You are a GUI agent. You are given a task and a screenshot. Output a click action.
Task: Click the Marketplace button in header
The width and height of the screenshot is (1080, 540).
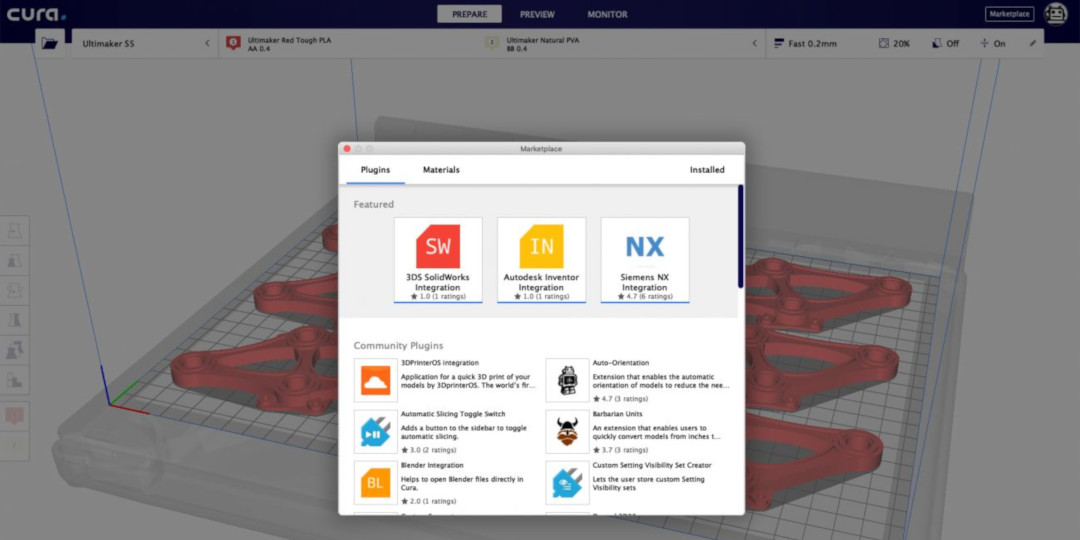(x=1010, y=14)
